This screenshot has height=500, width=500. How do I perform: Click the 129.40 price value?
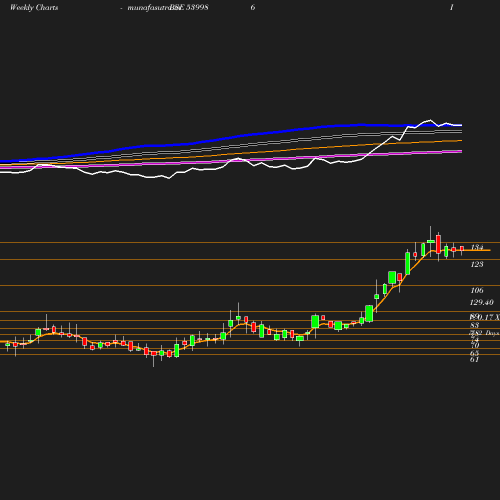(481, 302)
